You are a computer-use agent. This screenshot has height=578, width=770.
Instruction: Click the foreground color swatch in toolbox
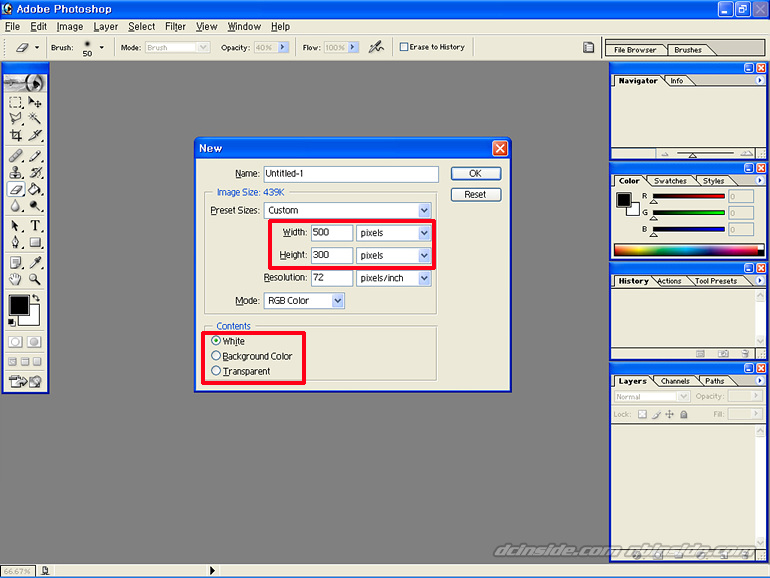point(19,305)
